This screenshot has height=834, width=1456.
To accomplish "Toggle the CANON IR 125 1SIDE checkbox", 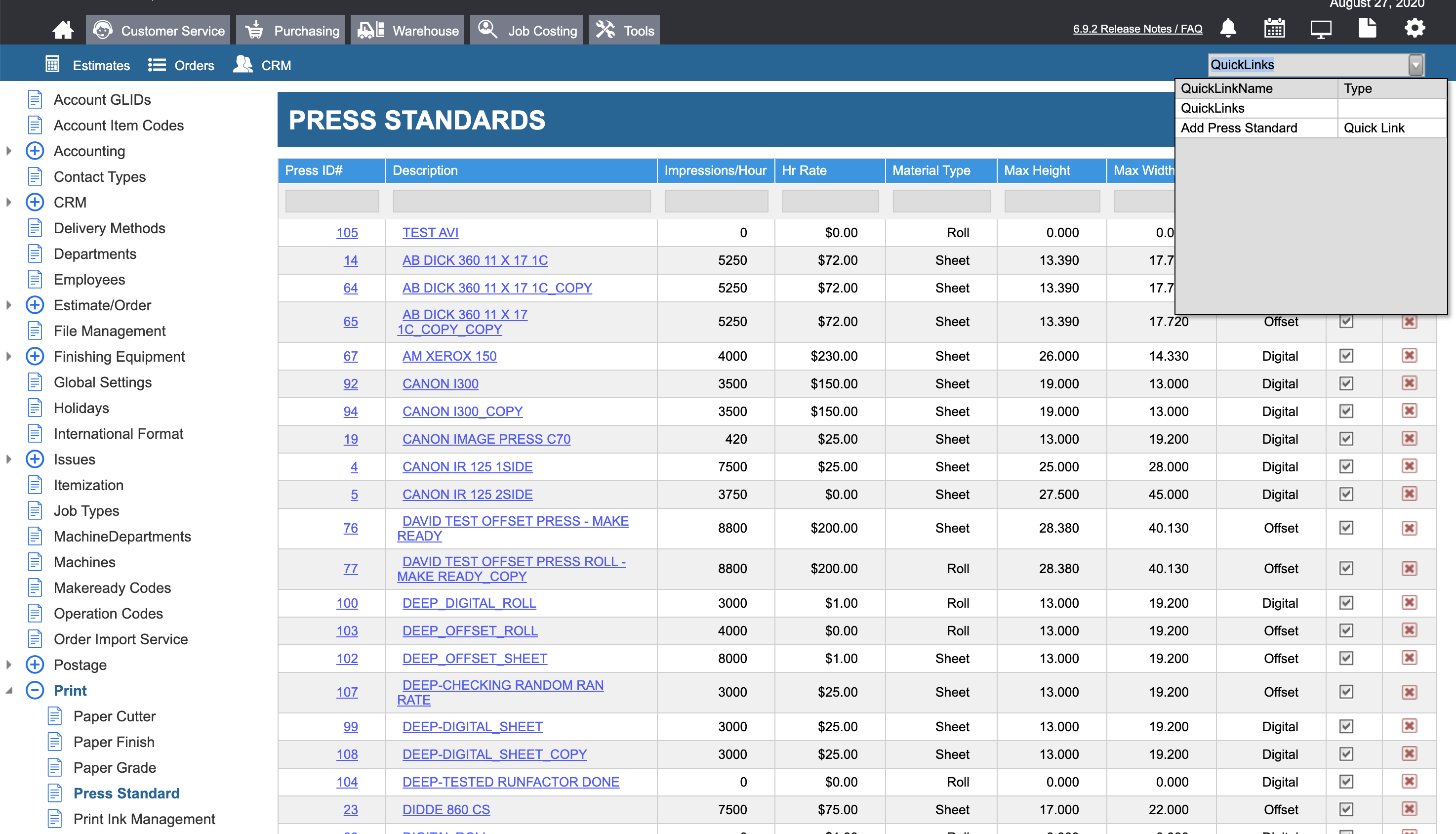I will (x=1346, y=466).
